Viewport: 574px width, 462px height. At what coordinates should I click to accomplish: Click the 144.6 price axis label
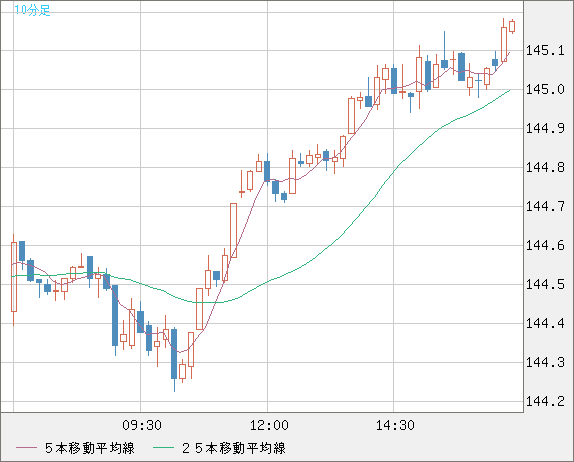545,245
